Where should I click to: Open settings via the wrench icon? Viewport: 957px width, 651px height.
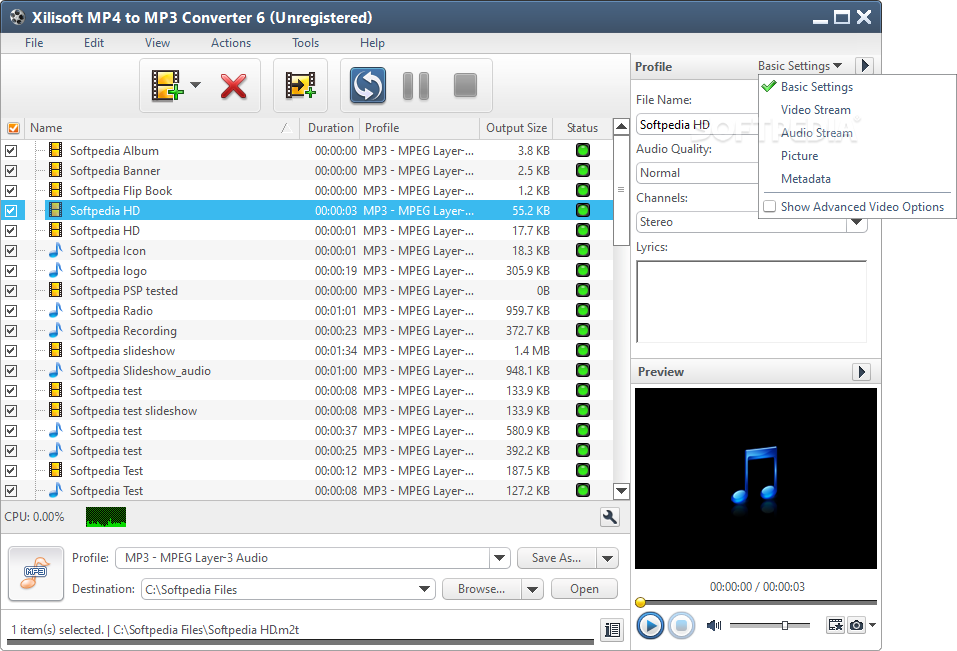click(x=610, y=517)
